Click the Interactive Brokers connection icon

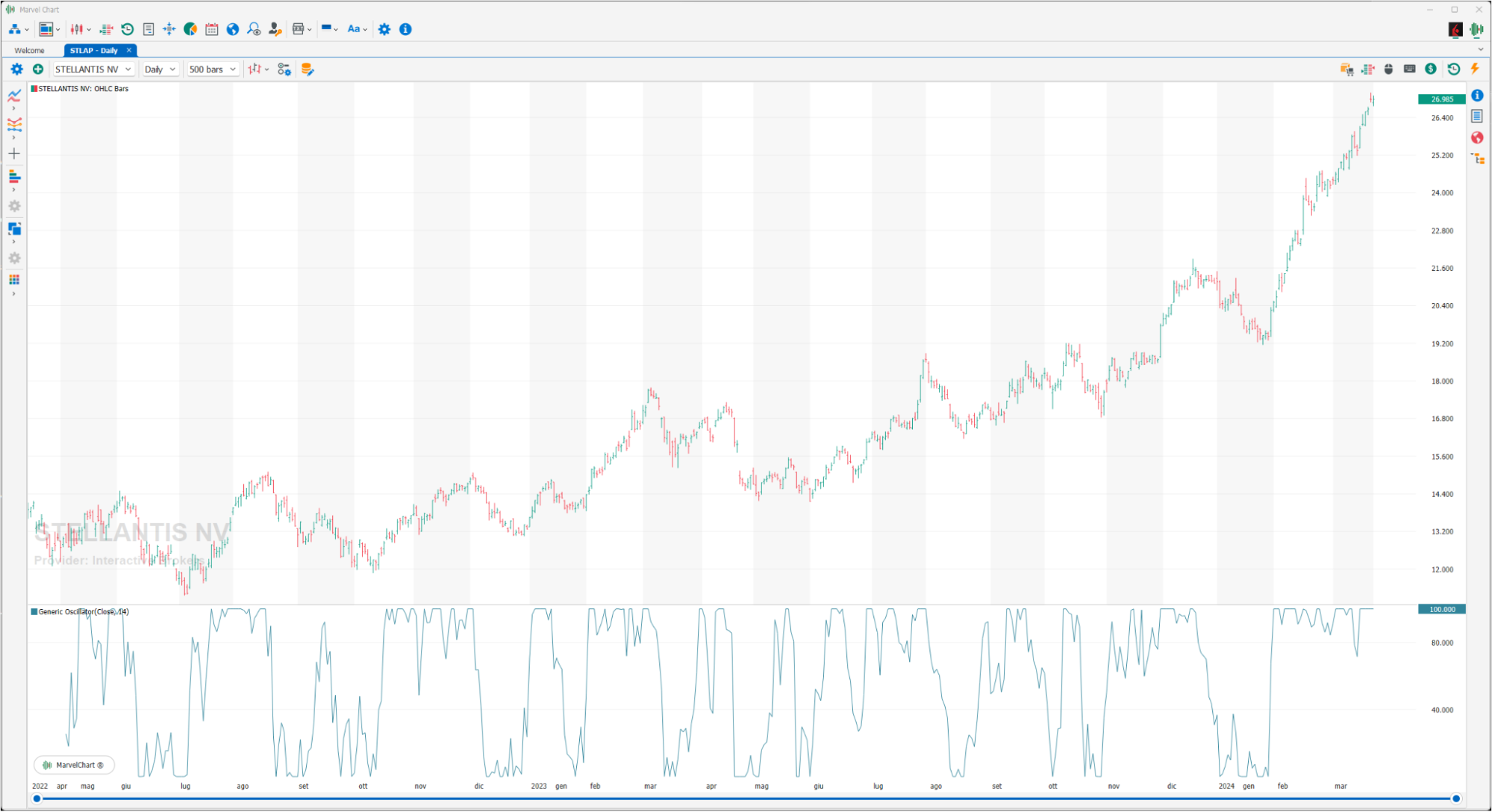coord(1455,29)
